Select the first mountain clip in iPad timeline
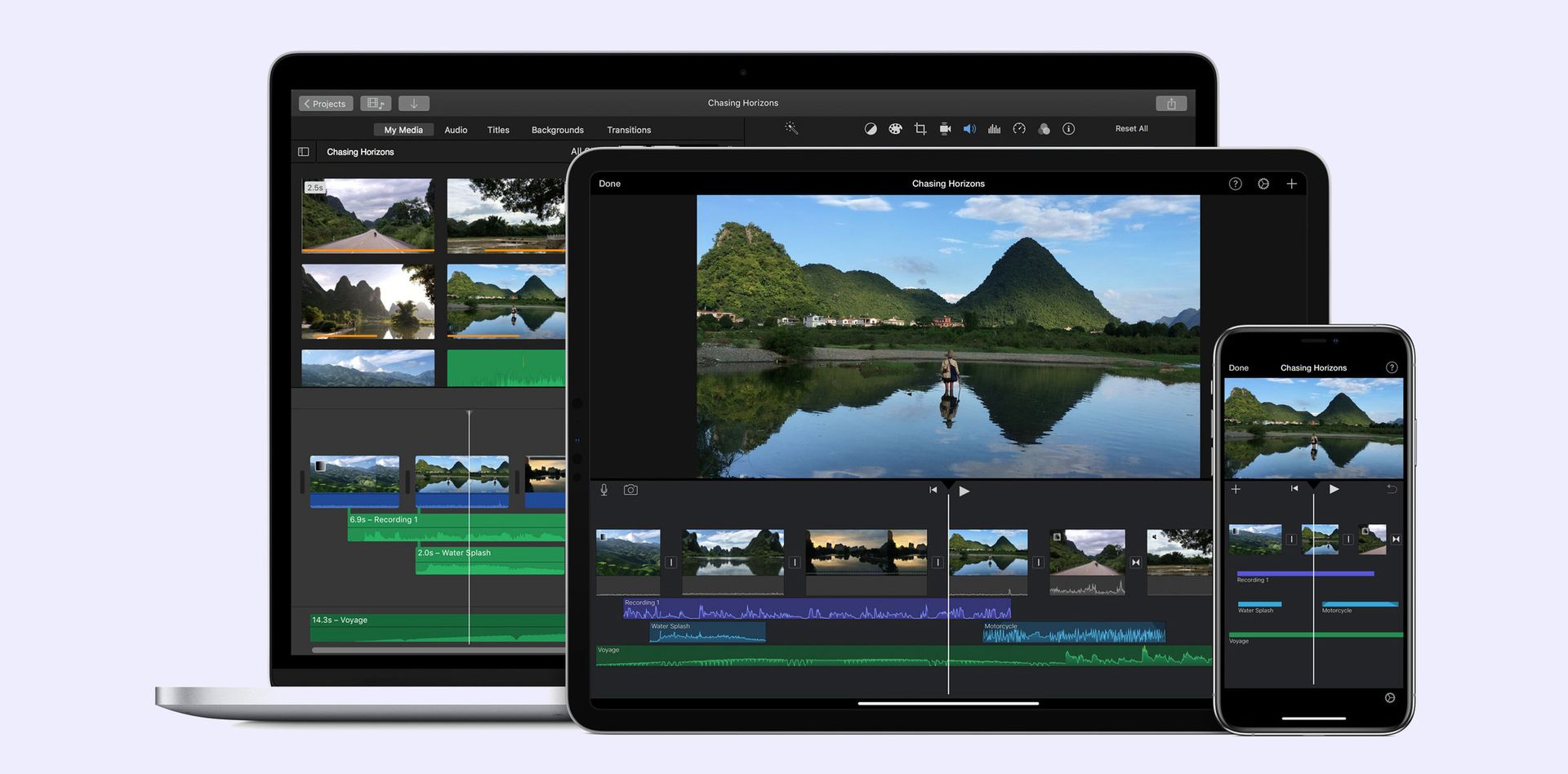 tap(628, 562)
